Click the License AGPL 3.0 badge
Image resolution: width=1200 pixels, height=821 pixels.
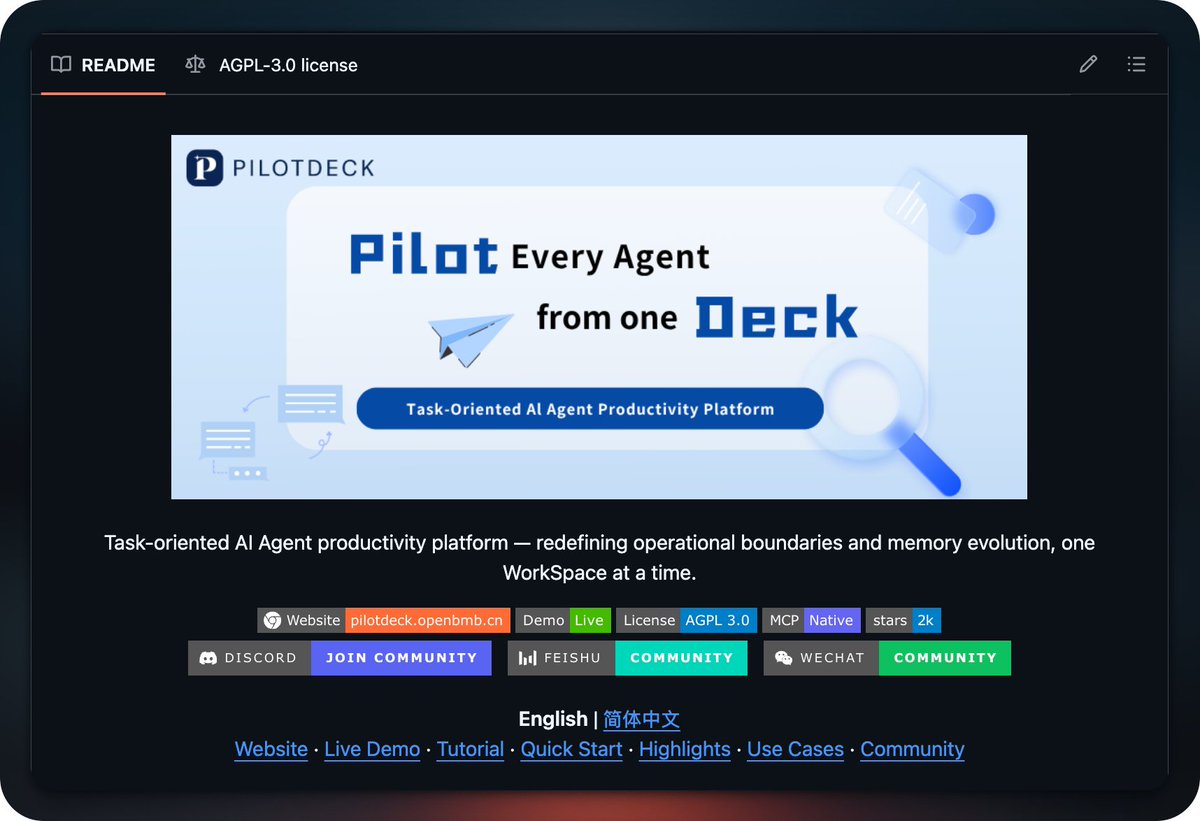click(x=686, y=620)
